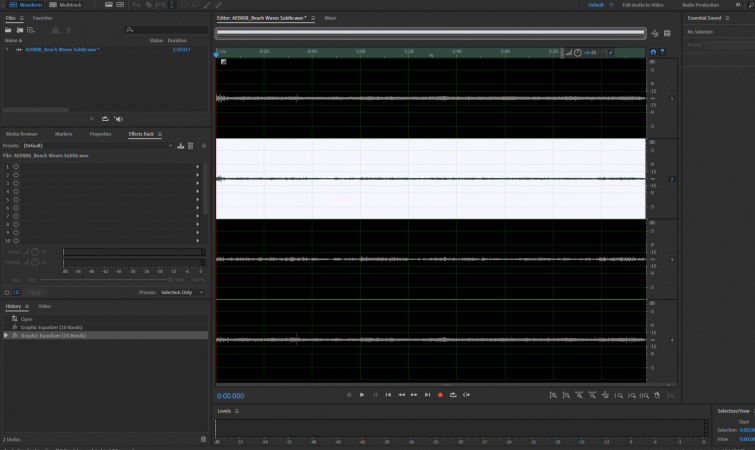This screenshot has height=450, width=755.
Task: Open the Files panel menu
Action: click(x=22, y=18)
